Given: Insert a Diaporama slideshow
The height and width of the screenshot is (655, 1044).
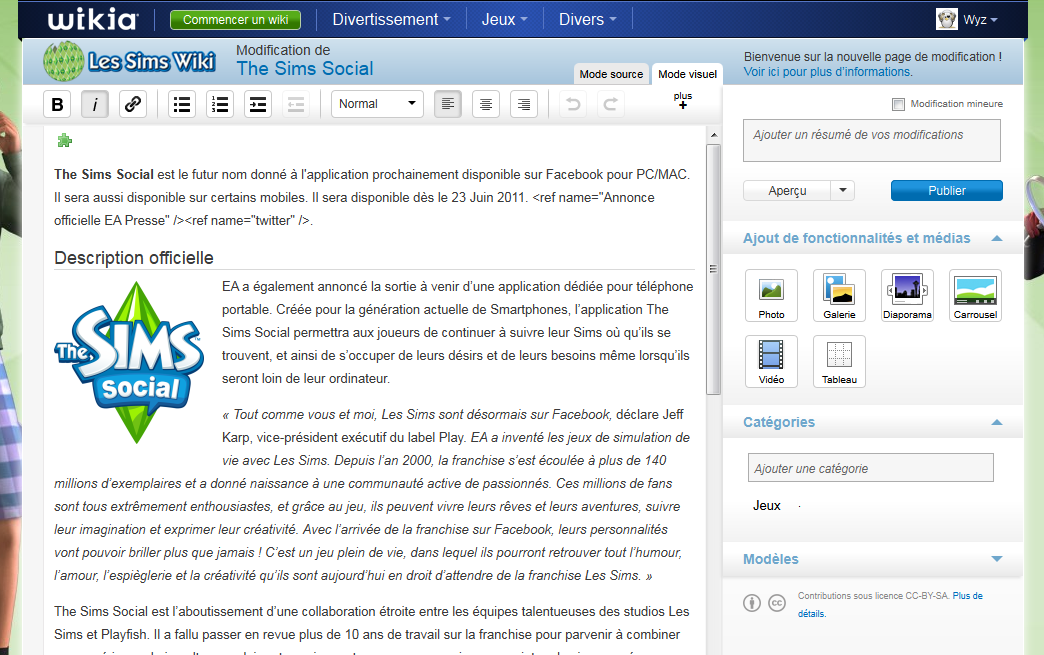Looking at the screenshot, I should point(907,296).
